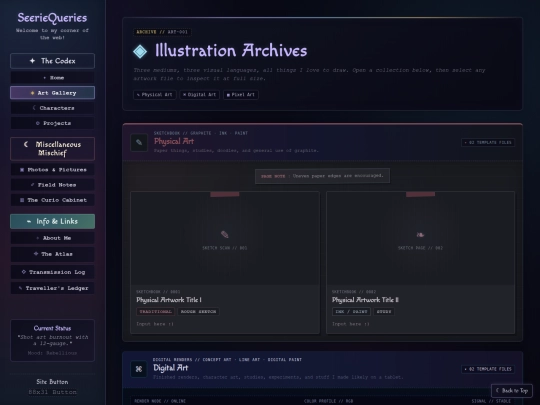Click the Digital Art section icon
The image size is (540, 405).
(x=139, y=369)
